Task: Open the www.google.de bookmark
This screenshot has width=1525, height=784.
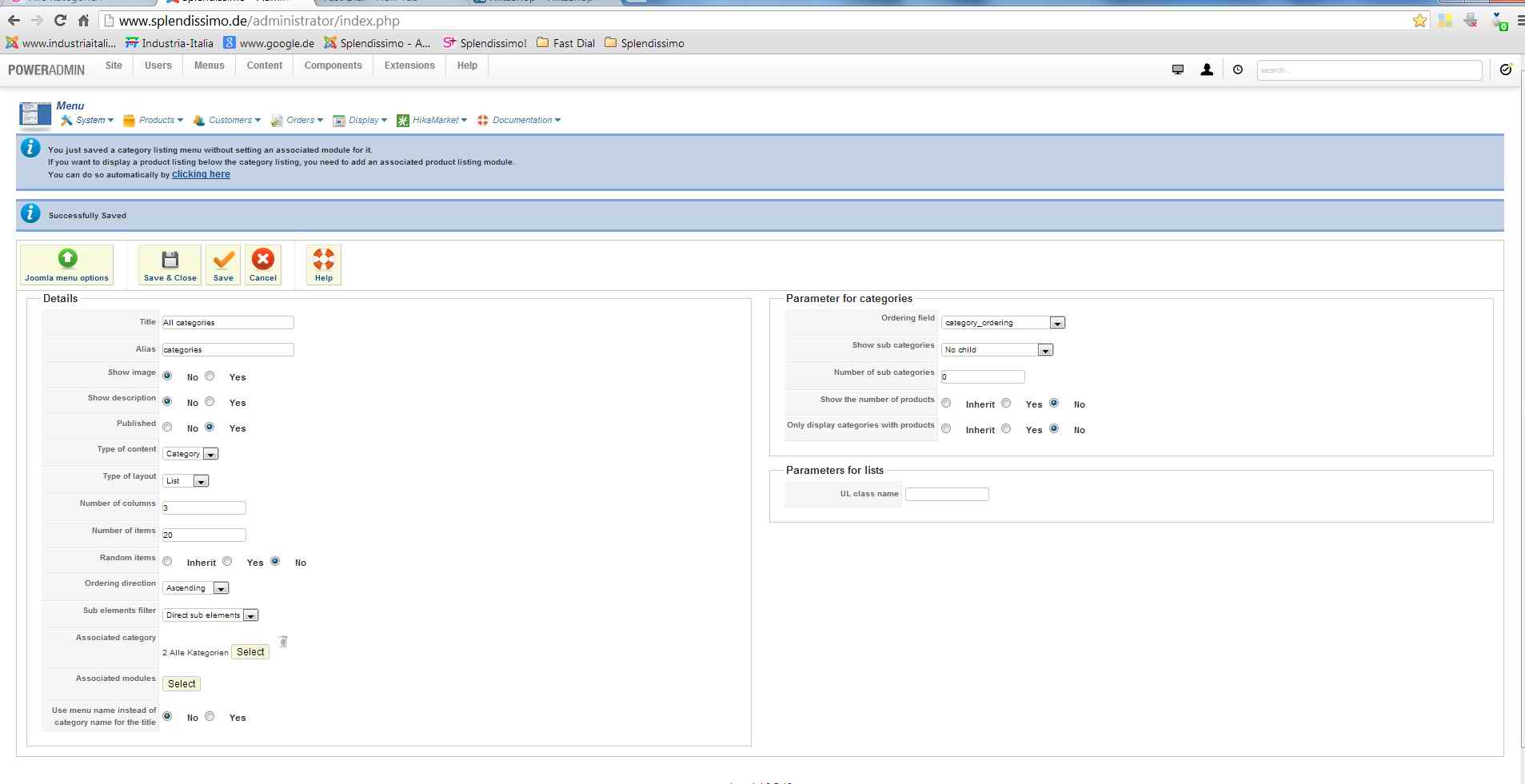Action: click(269, 43)
